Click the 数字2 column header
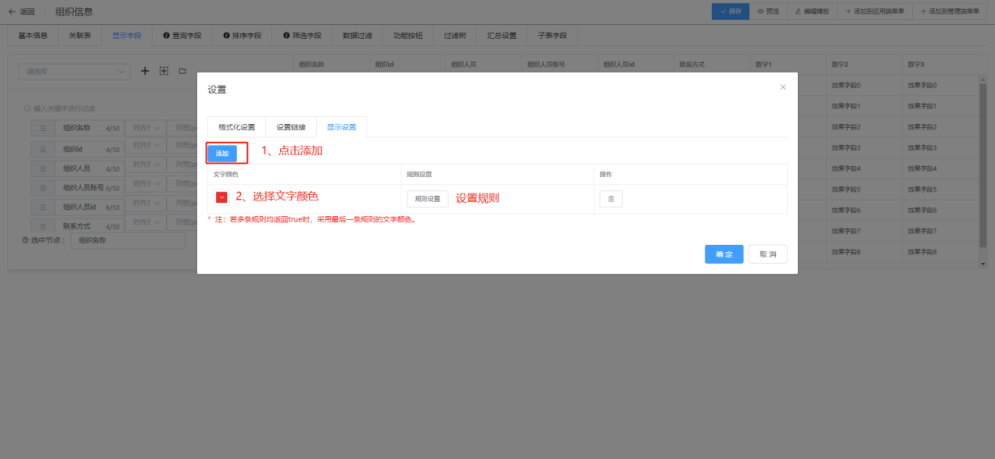 pos(863,65)
